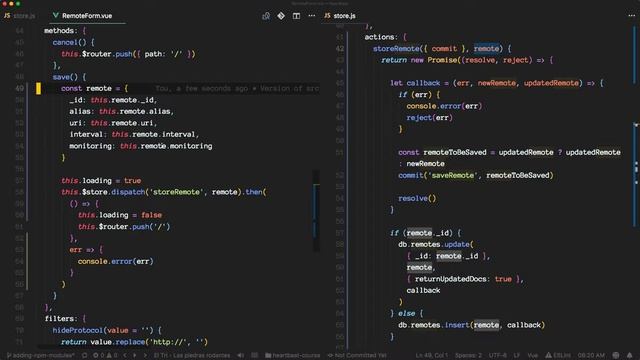The image size is (640, 360).
Task: Click the song title 'El Tri - Las piedras rodantes'
Action: [x=192, y=356]
